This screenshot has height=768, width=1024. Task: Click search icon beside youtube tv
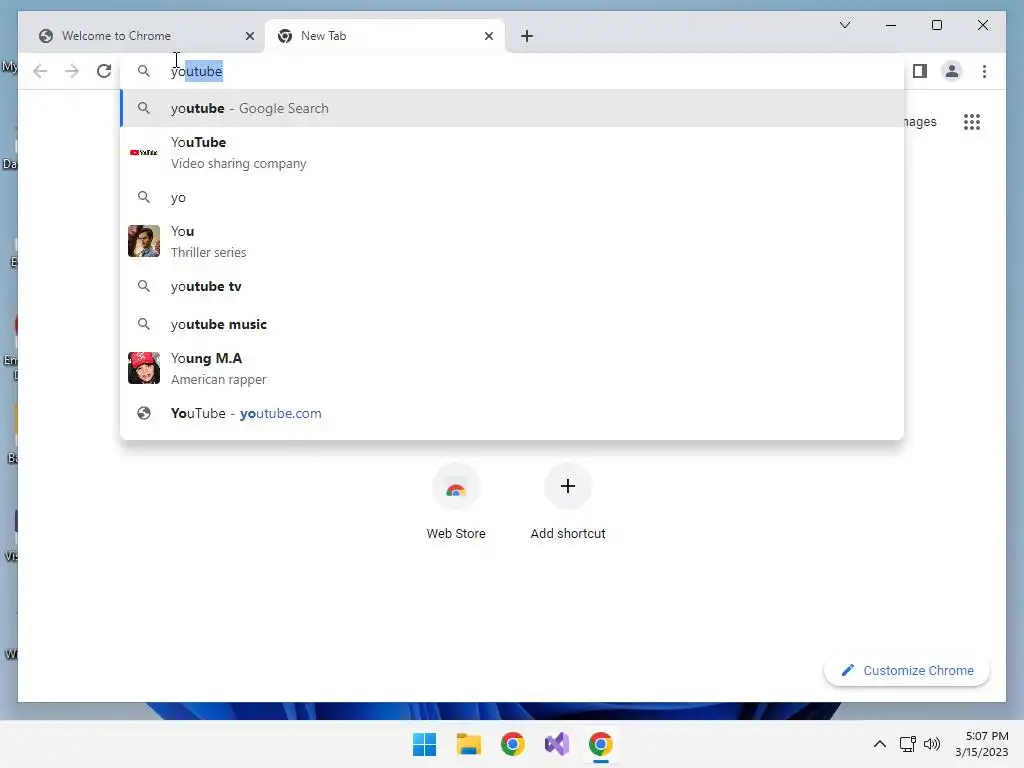coord(144,286)
